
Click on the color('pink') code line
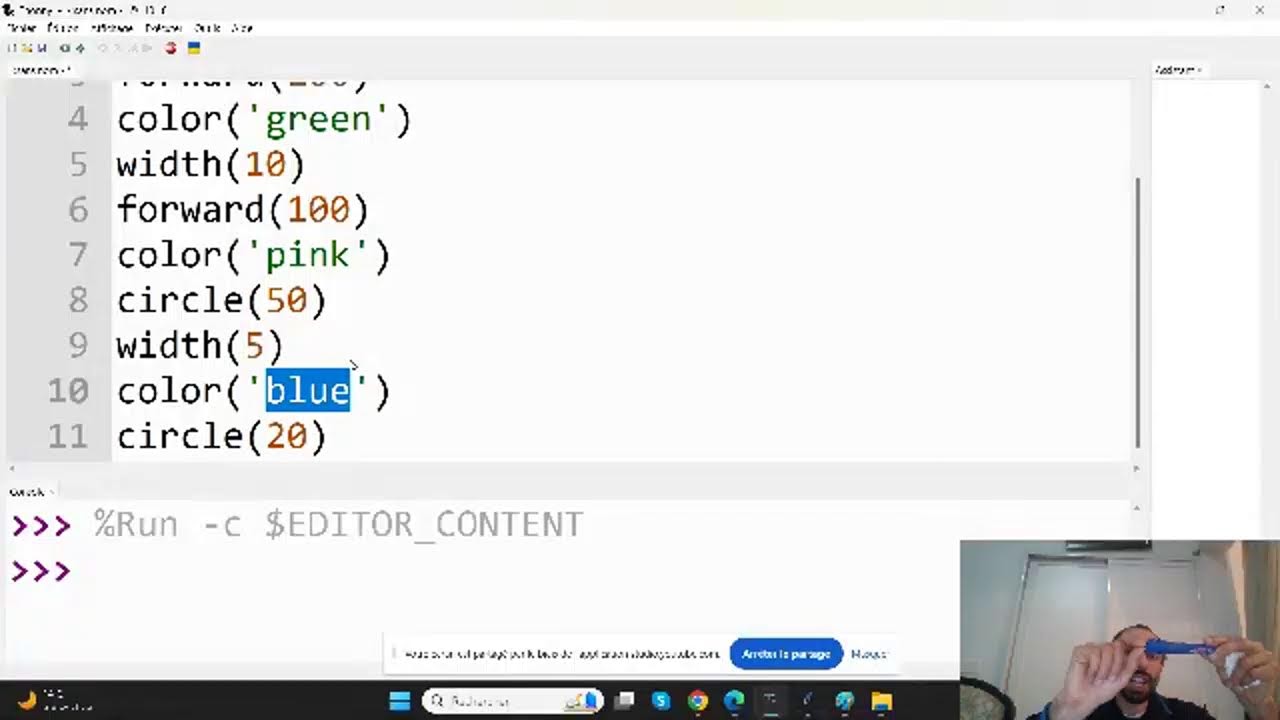click(x=253, y=255)
